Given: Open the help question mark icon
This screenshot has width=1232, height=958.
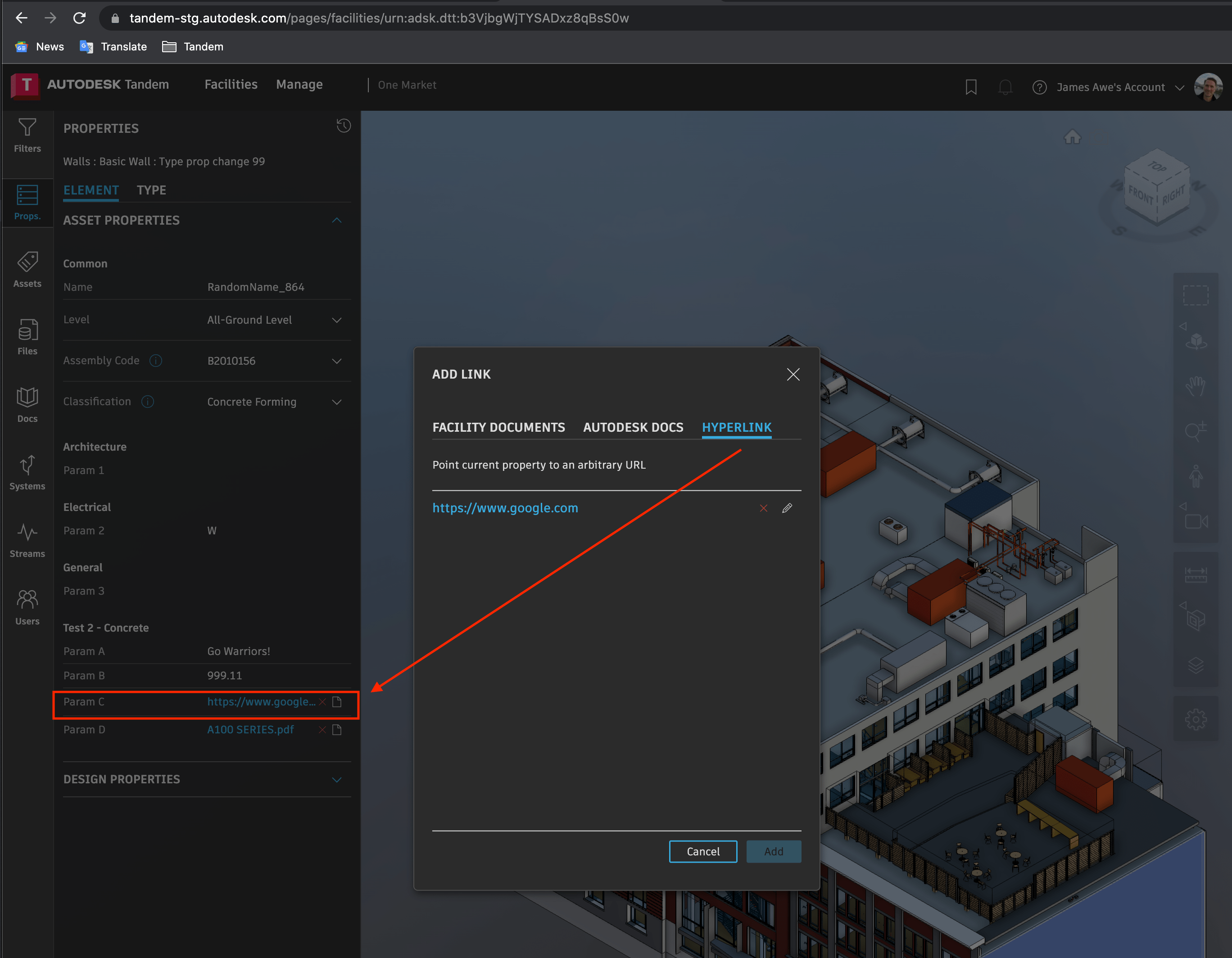Looking at the screenshot, I should point(1039,87).
